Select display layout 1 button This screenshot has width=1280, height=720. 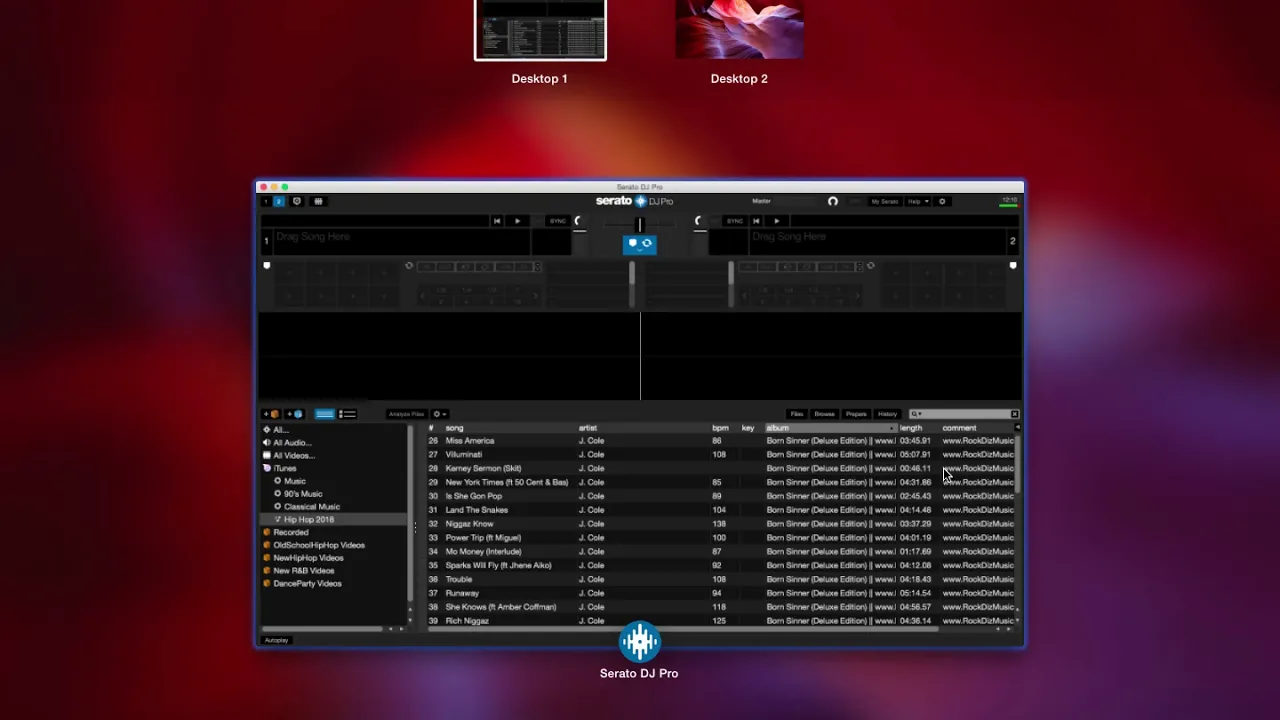click(266, 201)
